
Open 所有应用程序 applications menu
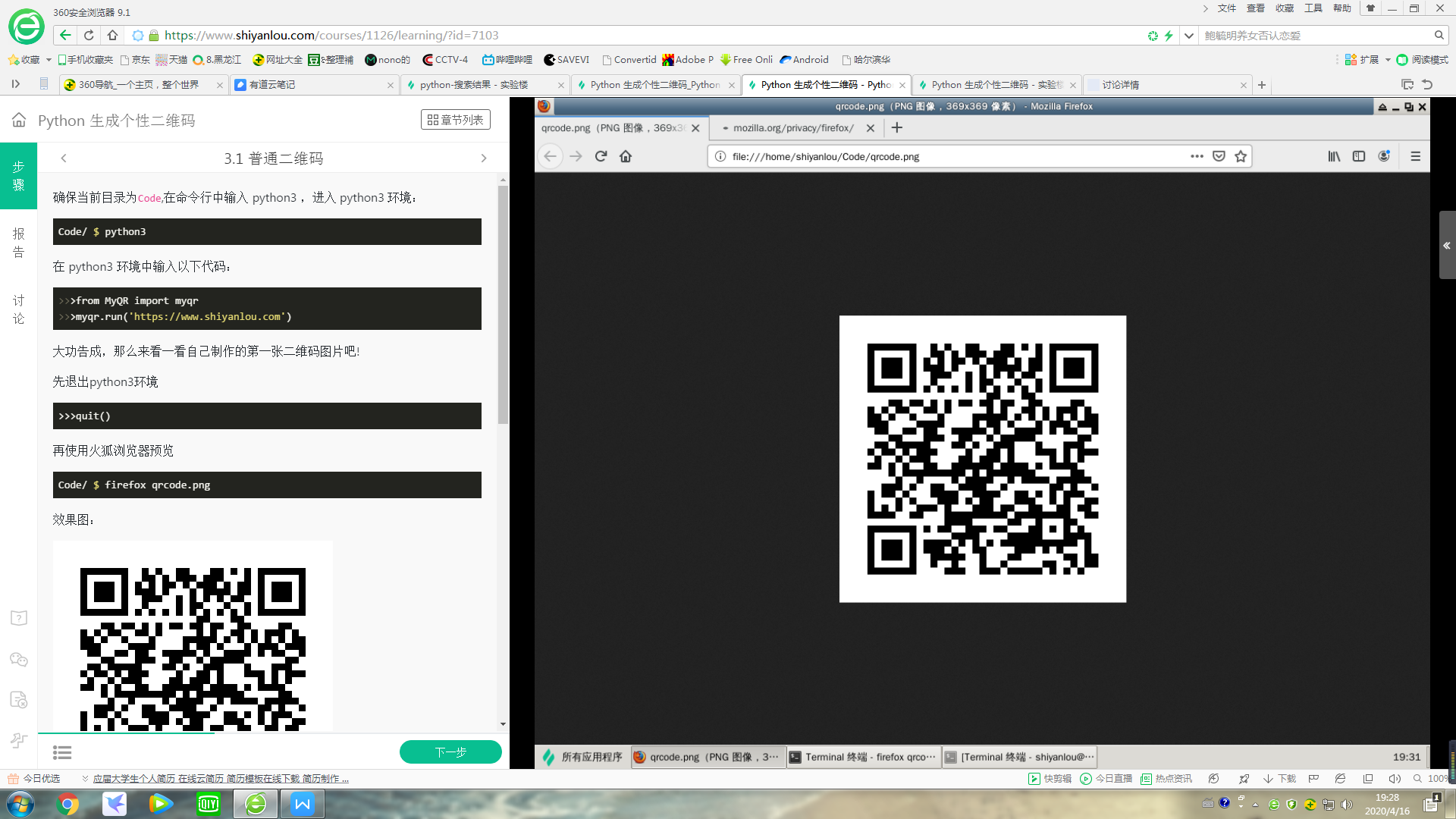(584, 757)
